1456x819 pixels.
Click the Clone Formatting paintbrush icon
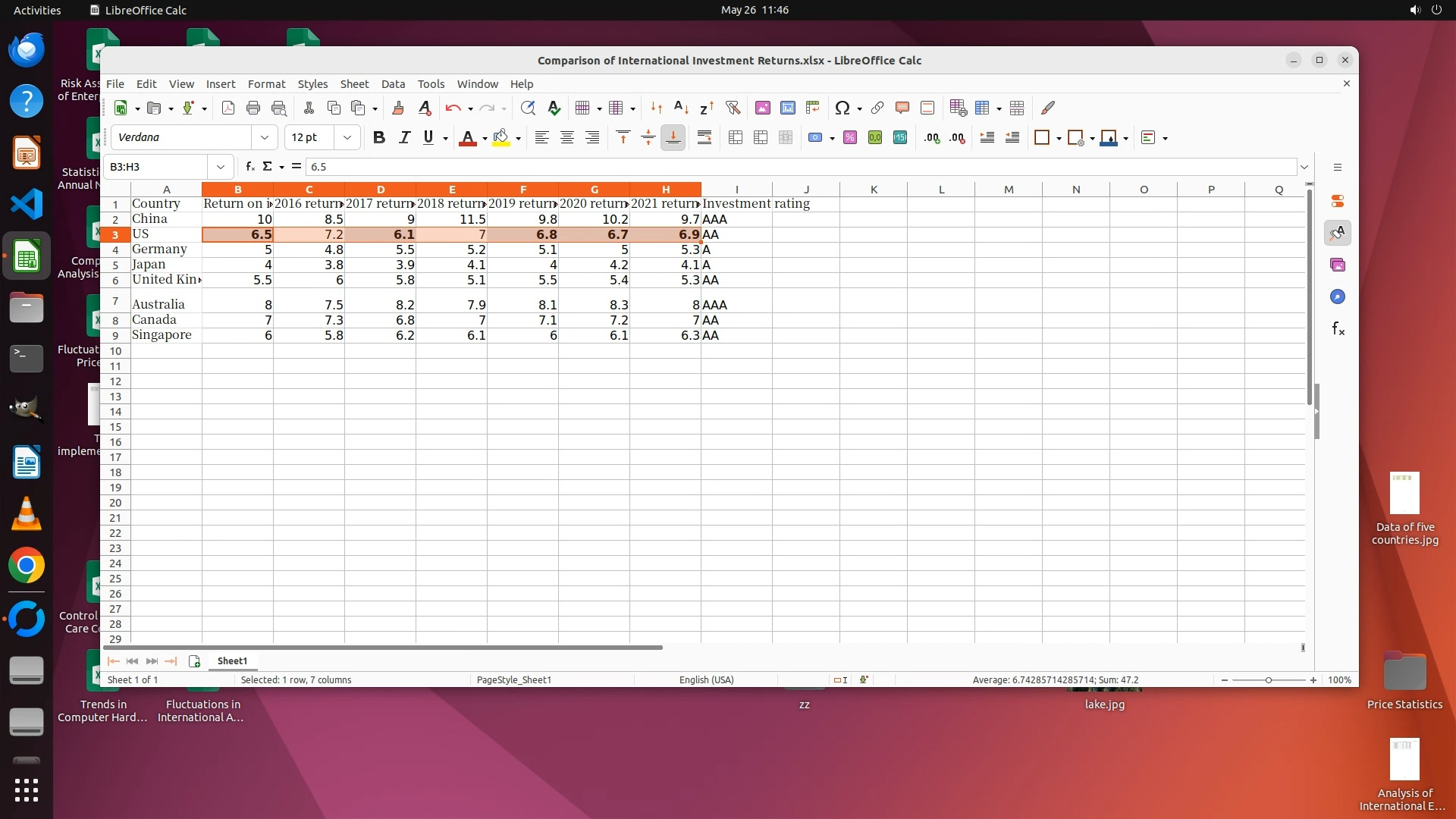coord(397,108)
